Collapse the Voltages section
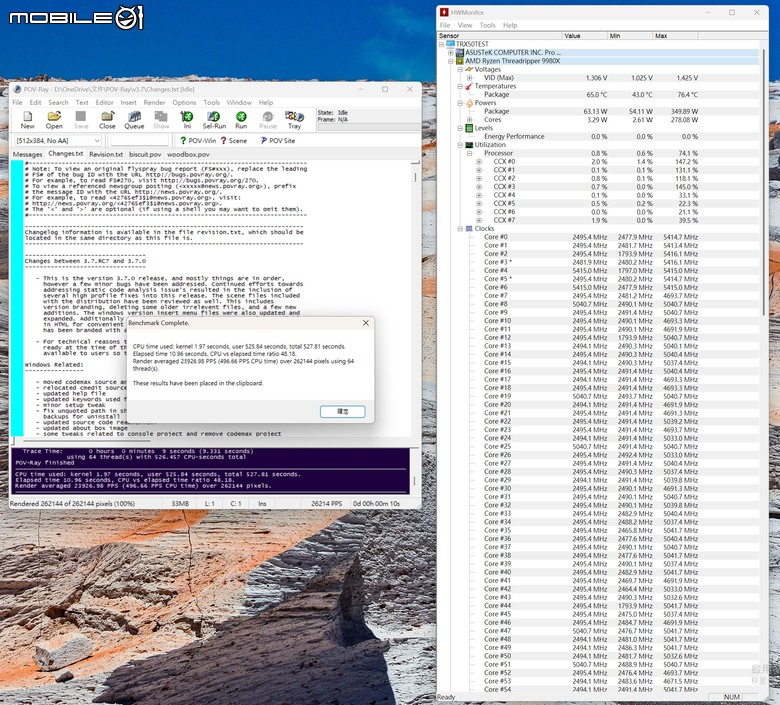The height and width of the screenshot is (705, 780). [x=460, y=69]
